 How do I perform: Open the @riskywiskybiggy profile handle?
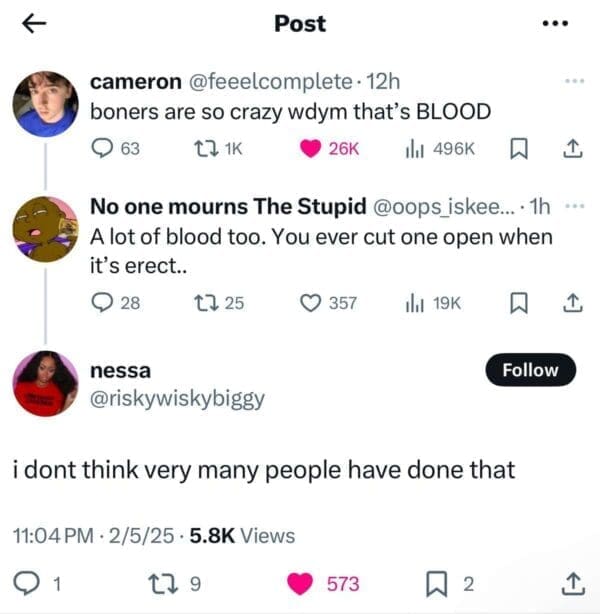pos(177,398)
